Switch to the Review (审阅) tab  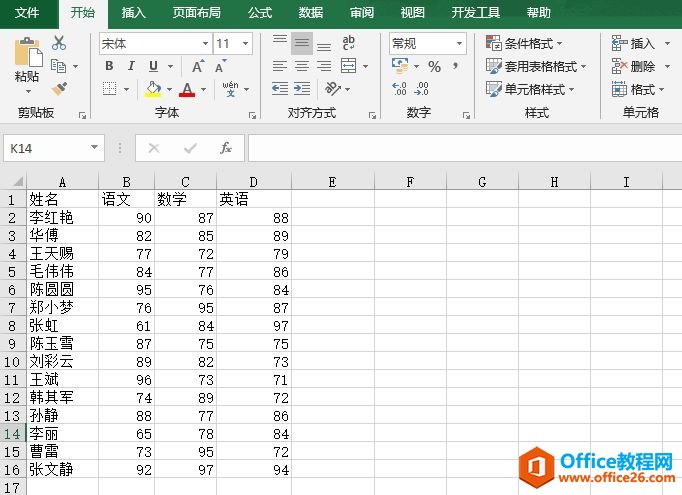point(362,13)
